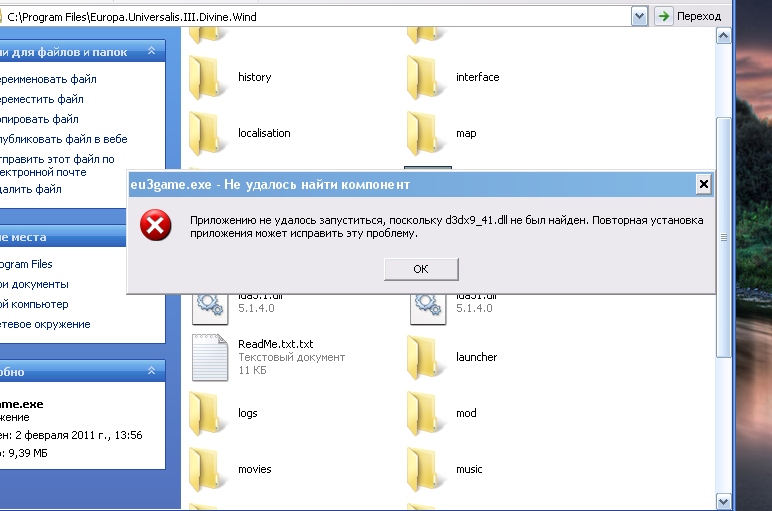Image resolution: width=772 pixels, height=511 pixels.
Task: Click publish file to web link
Action: [64, 139]
